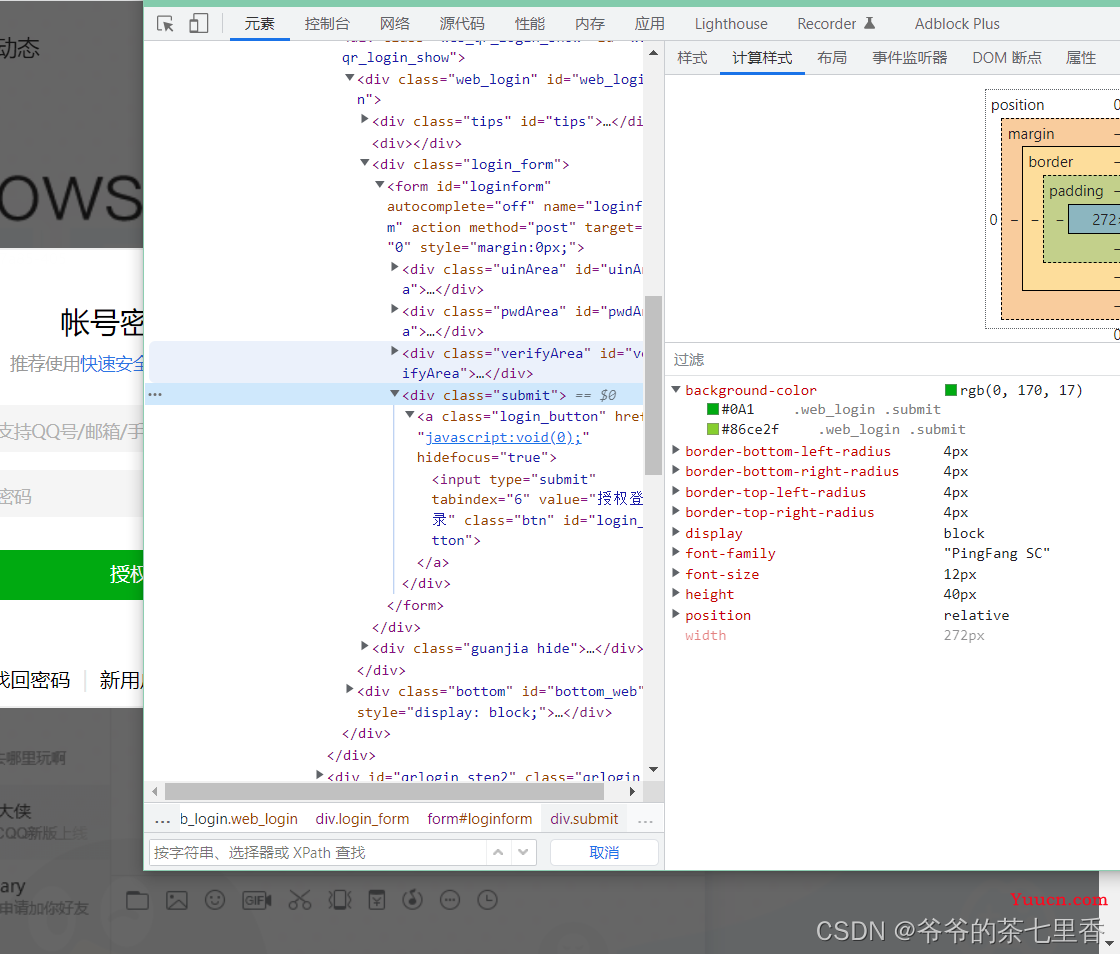1120x954 pixels.
Task: Select the 计算样式 sidebar tab
Action: click(762, 58)
